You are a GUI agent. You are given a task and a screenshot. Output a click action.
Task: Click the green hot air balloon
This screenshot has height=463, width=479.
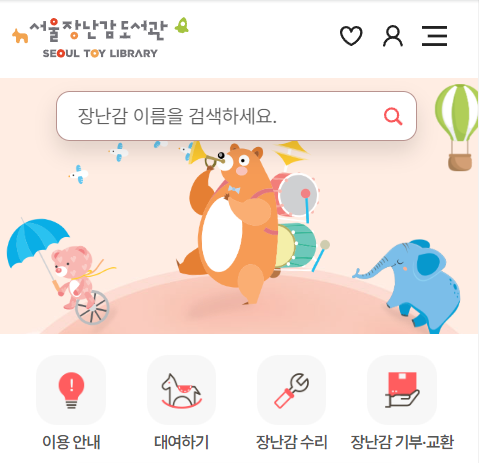(457, 127)
